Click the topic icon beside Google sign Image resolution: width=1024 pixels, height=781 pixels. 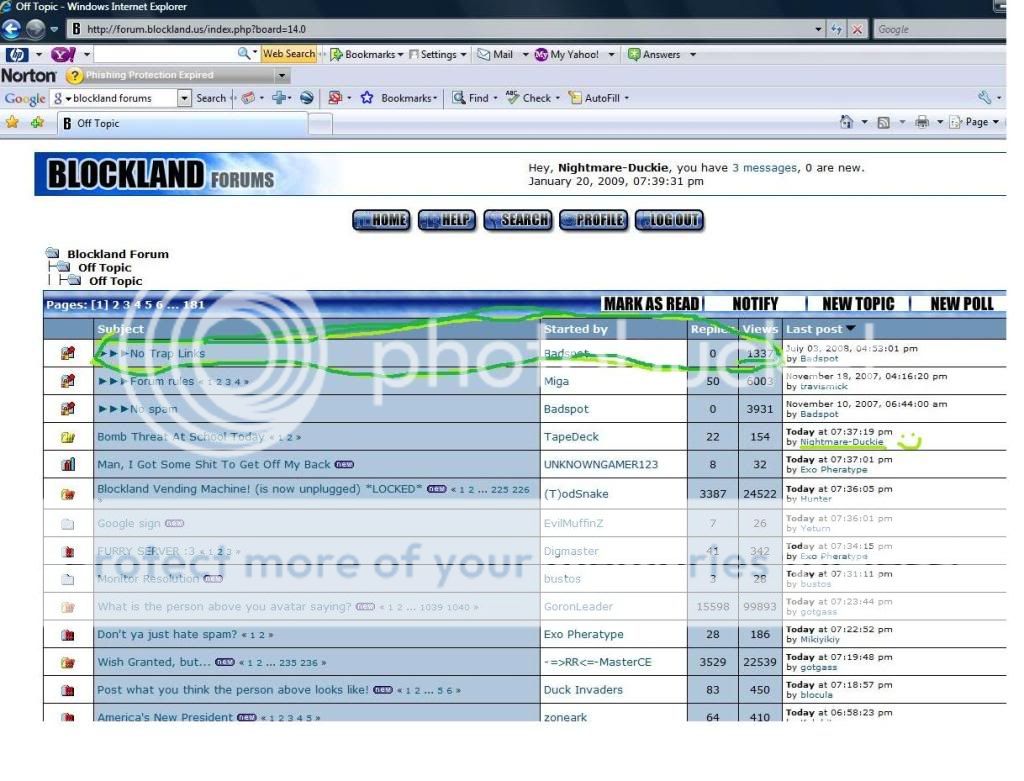(68, 524)
